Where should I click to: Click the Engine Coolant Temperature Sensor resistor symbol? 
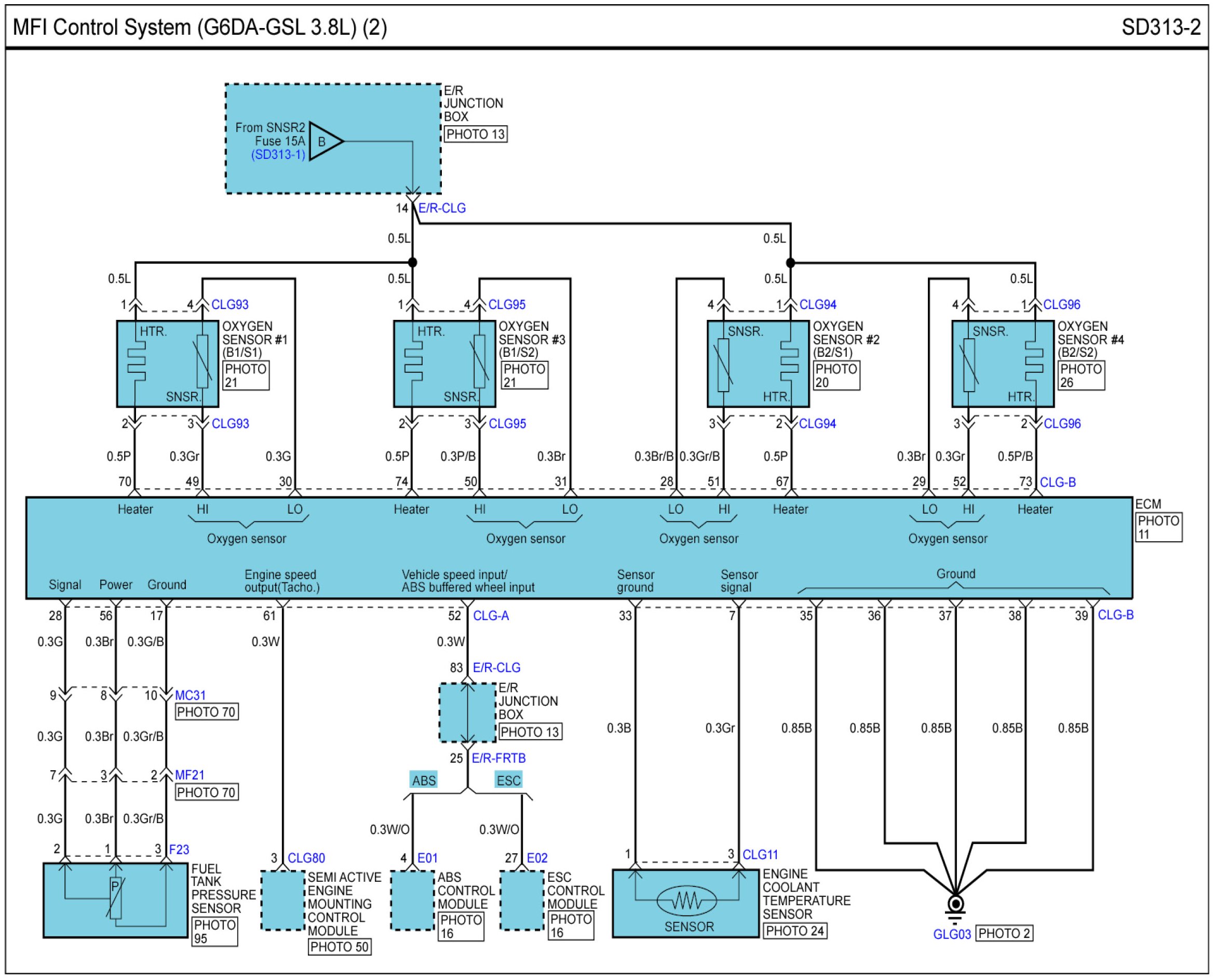point(687,901)
